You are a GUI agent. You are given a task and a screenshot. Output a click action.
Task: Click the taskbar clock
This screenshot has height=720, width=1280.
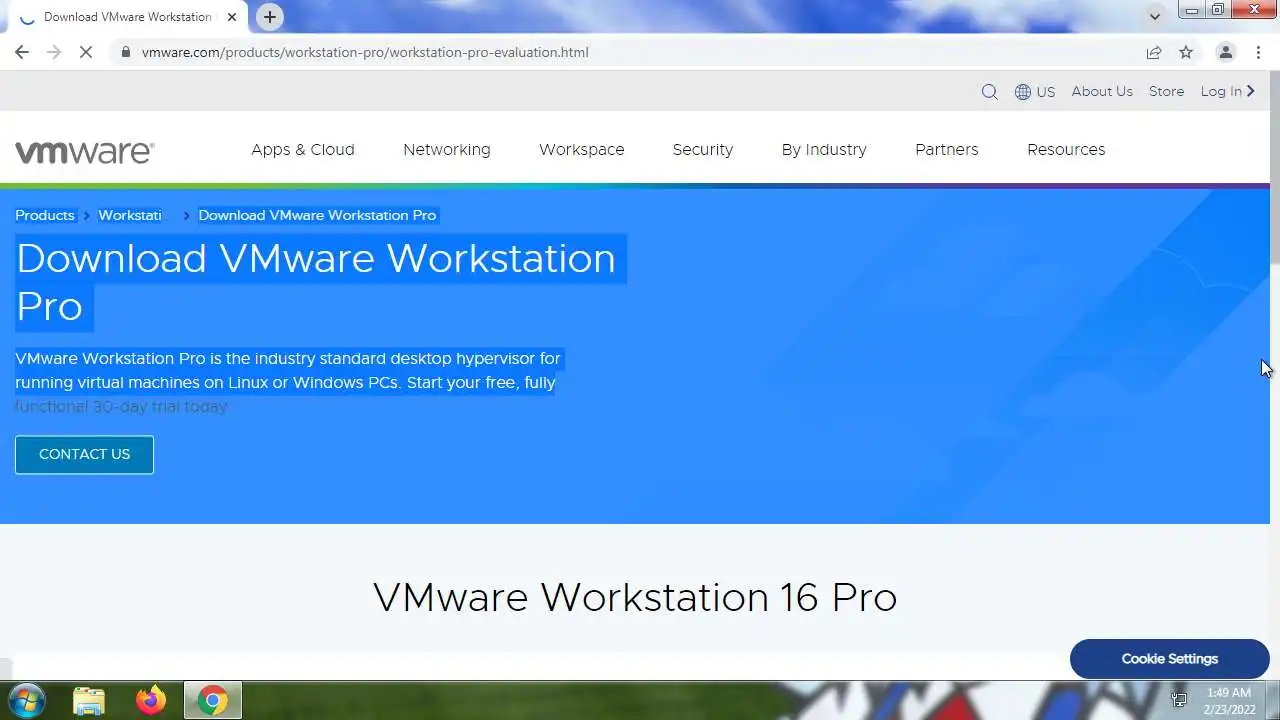tap(1229, 701)
